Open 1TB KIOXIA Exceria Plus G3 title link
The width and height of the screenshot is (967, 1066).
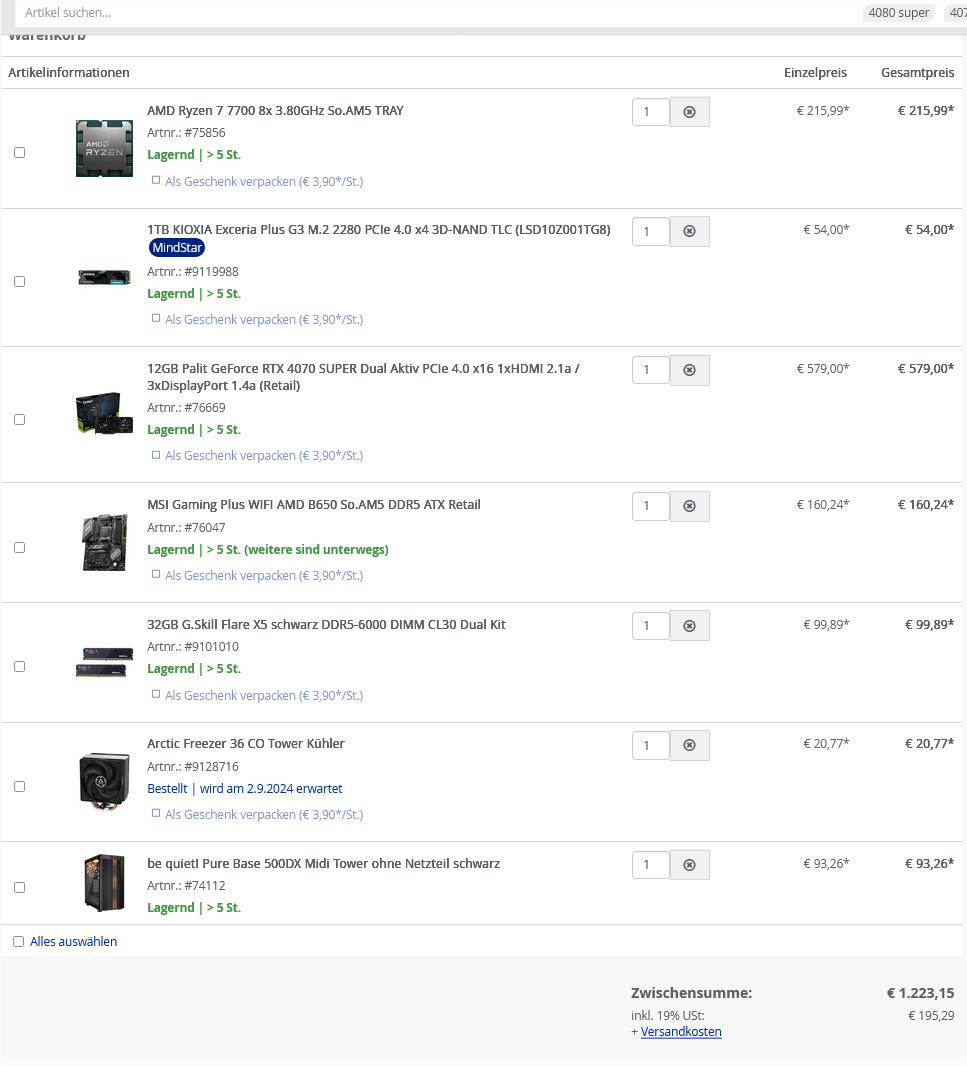[x=379, y=230]
